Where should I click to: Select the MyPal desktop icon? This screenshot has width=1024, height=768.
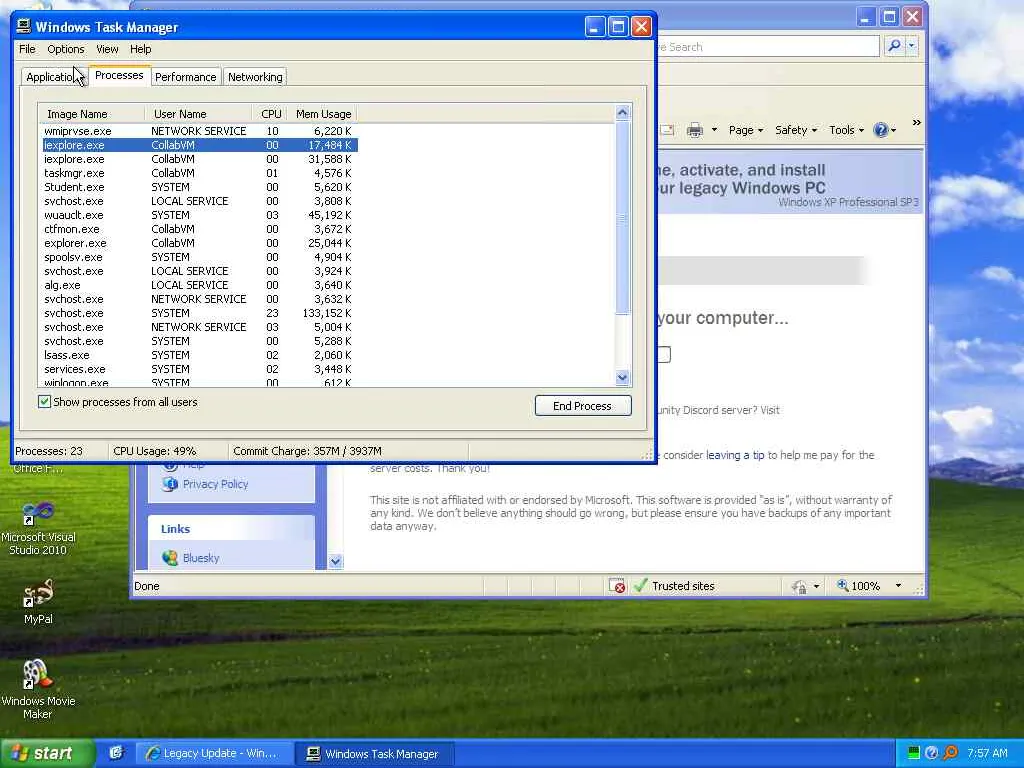click(38, 602)
